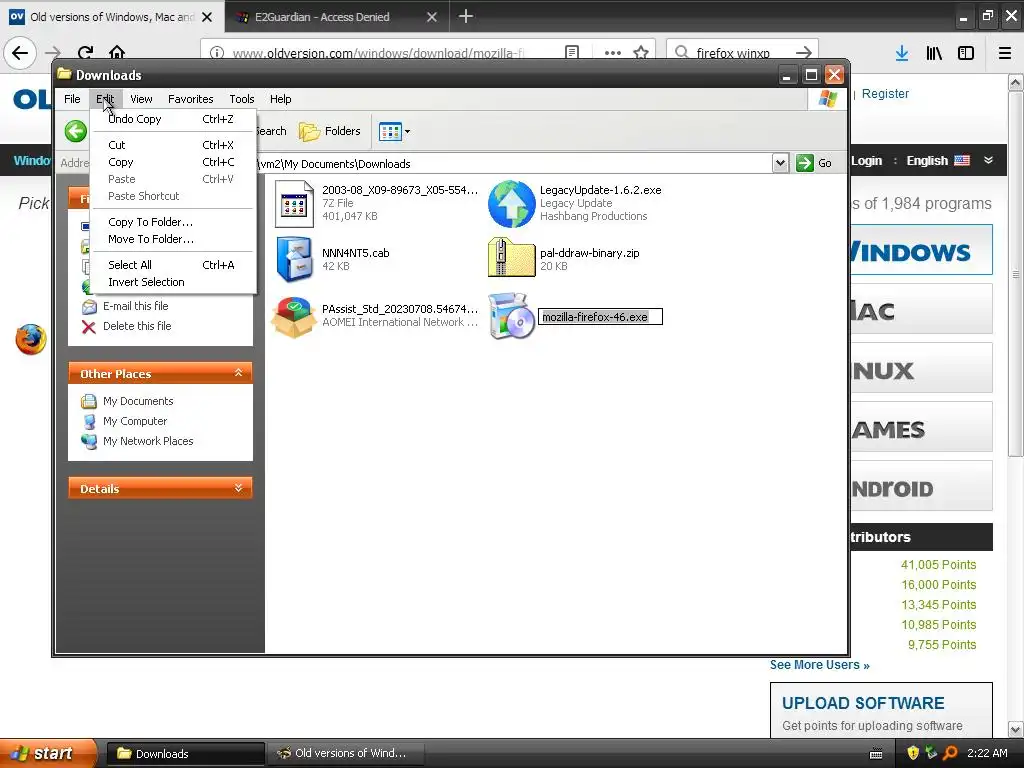This screenshot has height=768, width=1024.
Task: Open the Help menu
Action: pyautogui.click(x=280, y=99)
